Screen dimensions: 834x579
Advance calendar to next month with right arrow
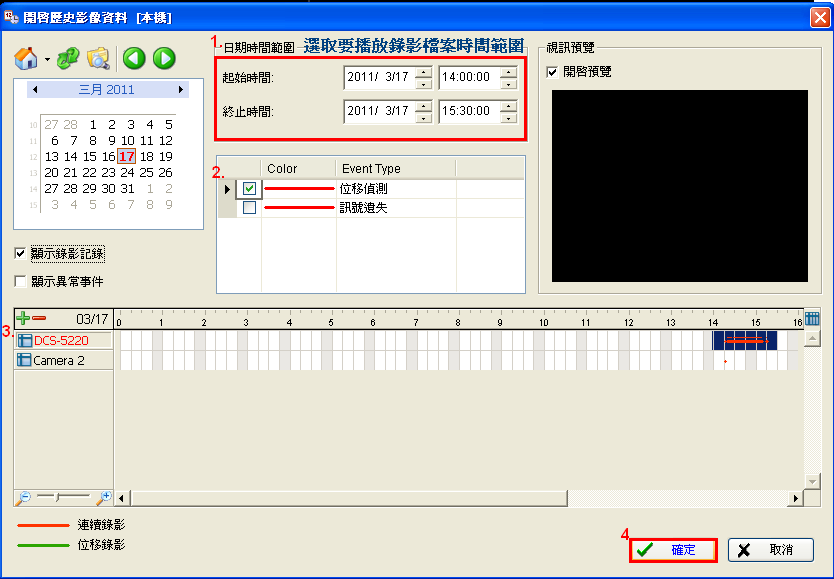(x=181, y=90)
